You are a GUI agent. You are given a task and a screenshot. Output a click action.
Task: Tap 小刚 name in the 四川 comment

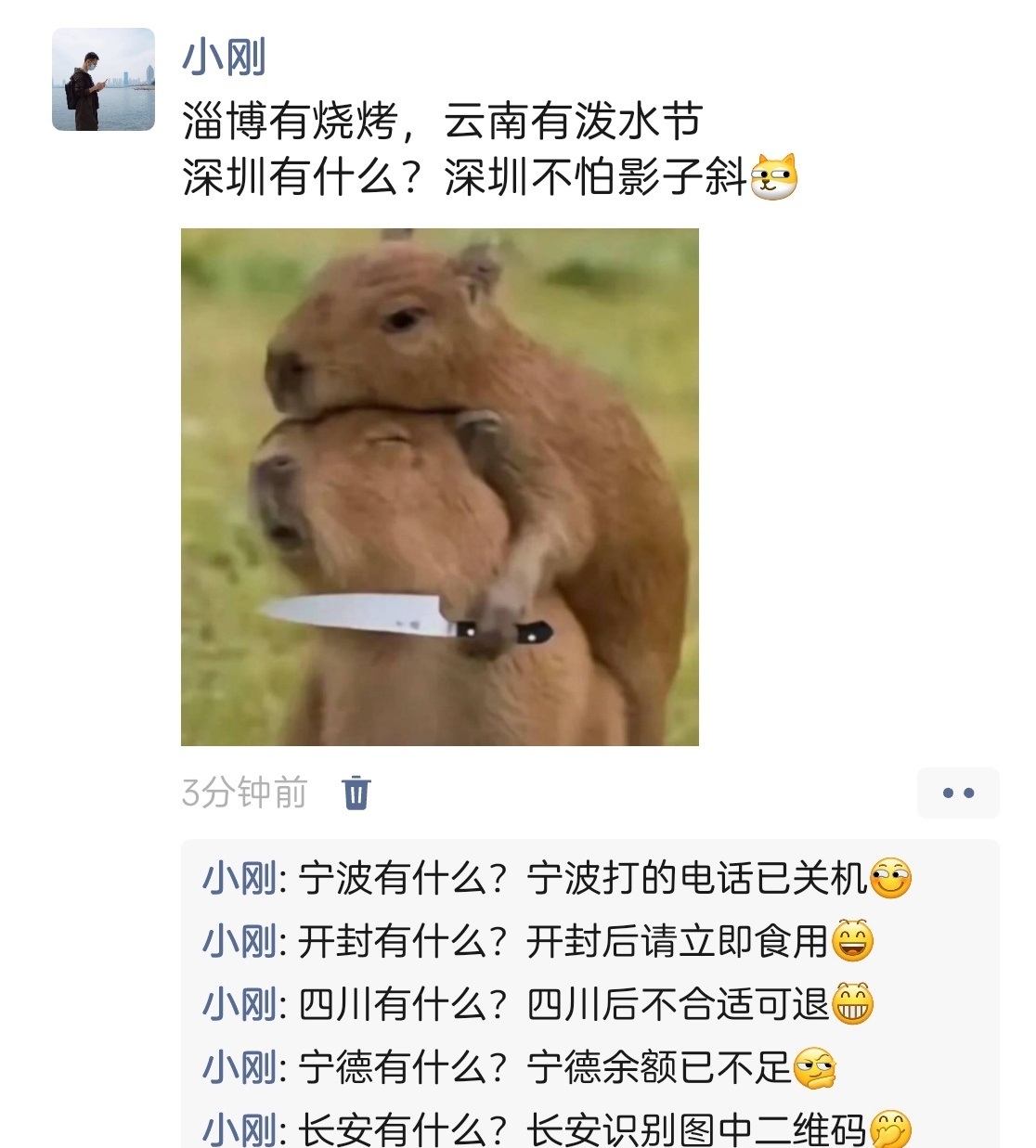(240, 1004)
